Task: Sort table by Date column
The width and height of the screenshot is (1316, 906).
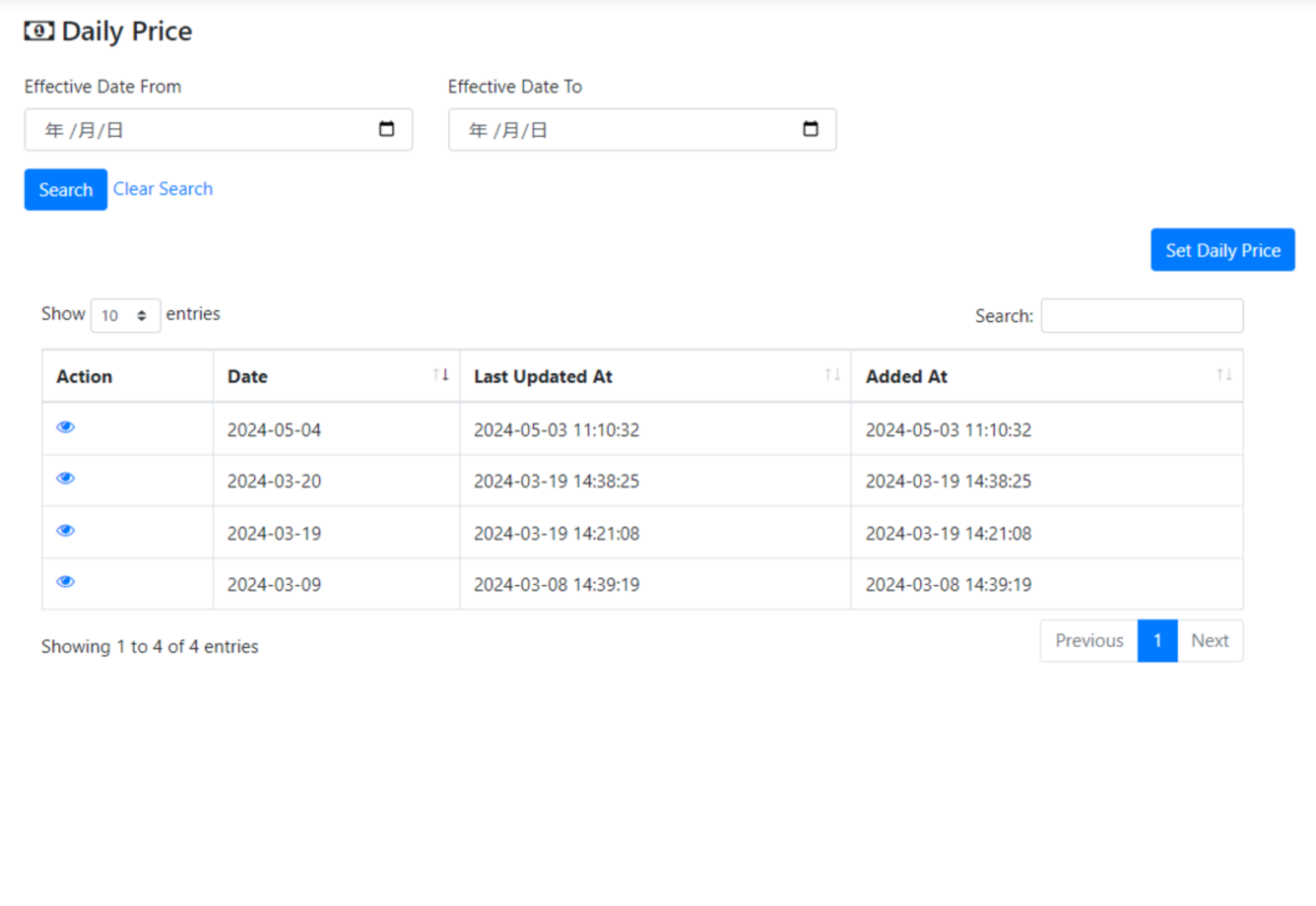Action: (x=336, y=377)
